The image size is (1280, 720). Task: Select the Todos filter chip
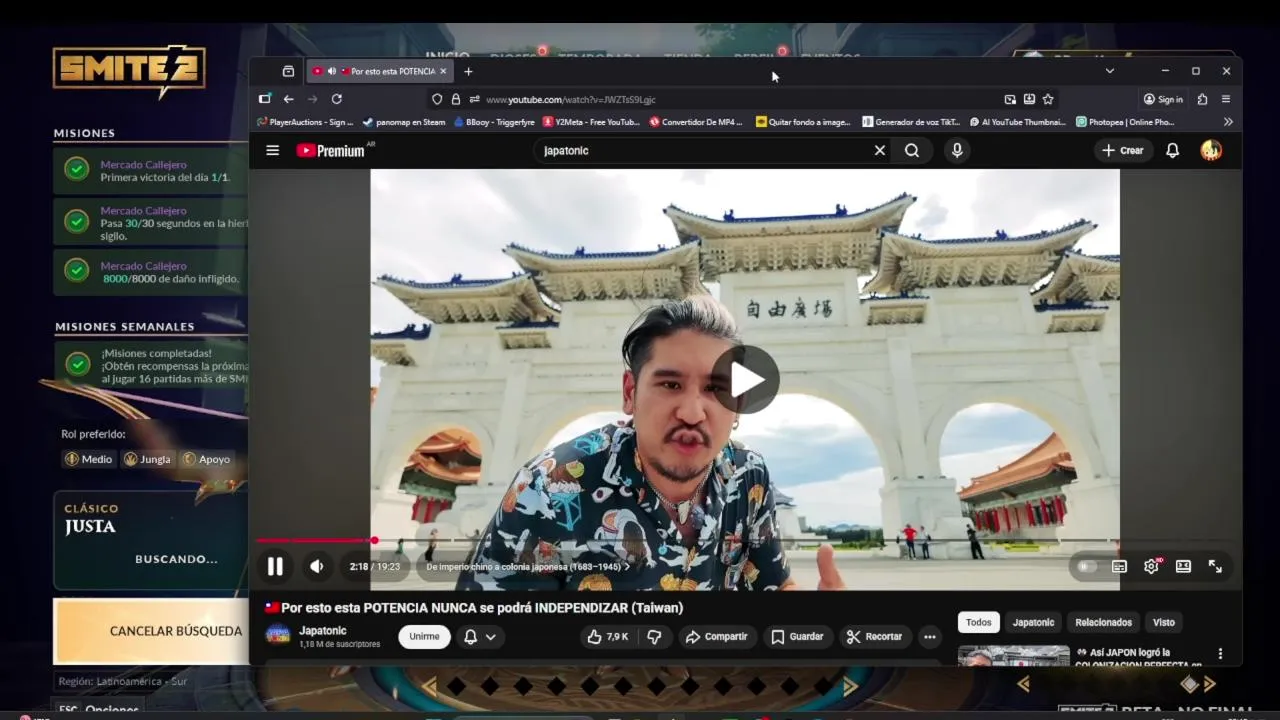(979, 622)
